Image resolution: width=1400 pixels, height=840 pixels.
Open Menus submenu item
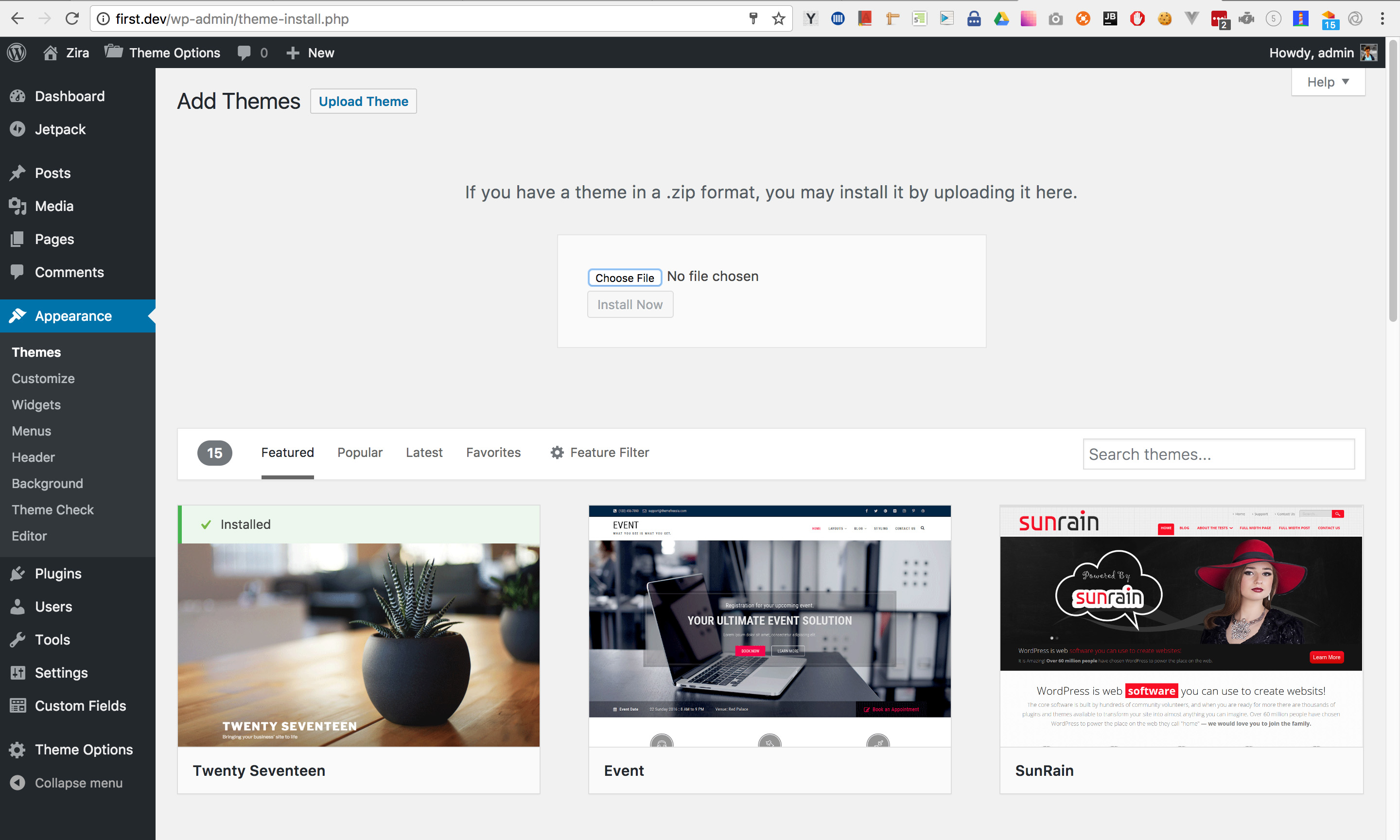[32, 431]
